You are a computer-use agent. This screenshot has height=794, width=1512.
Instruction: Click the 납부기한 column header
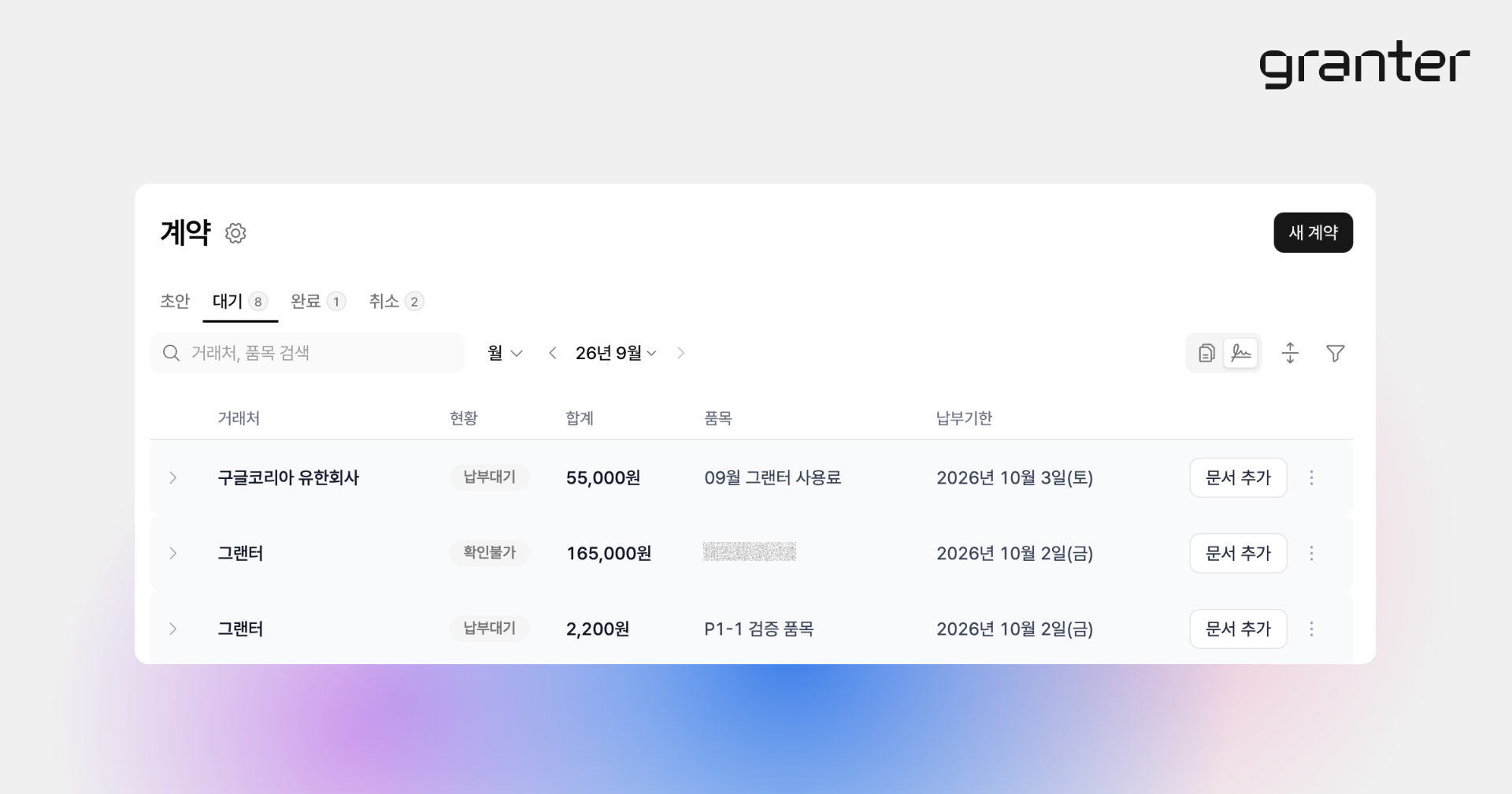pyautogui.click(x=964, y=418)
